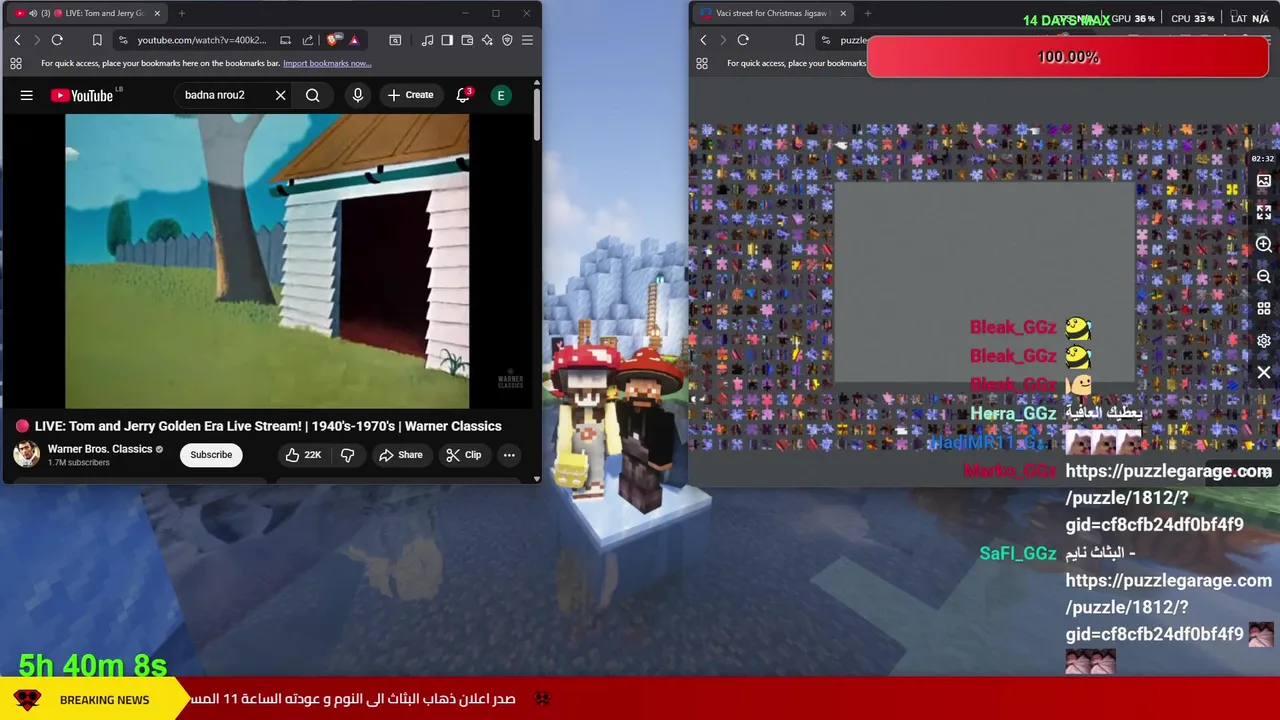Open Brave Shields lion icon

(333, 40)
